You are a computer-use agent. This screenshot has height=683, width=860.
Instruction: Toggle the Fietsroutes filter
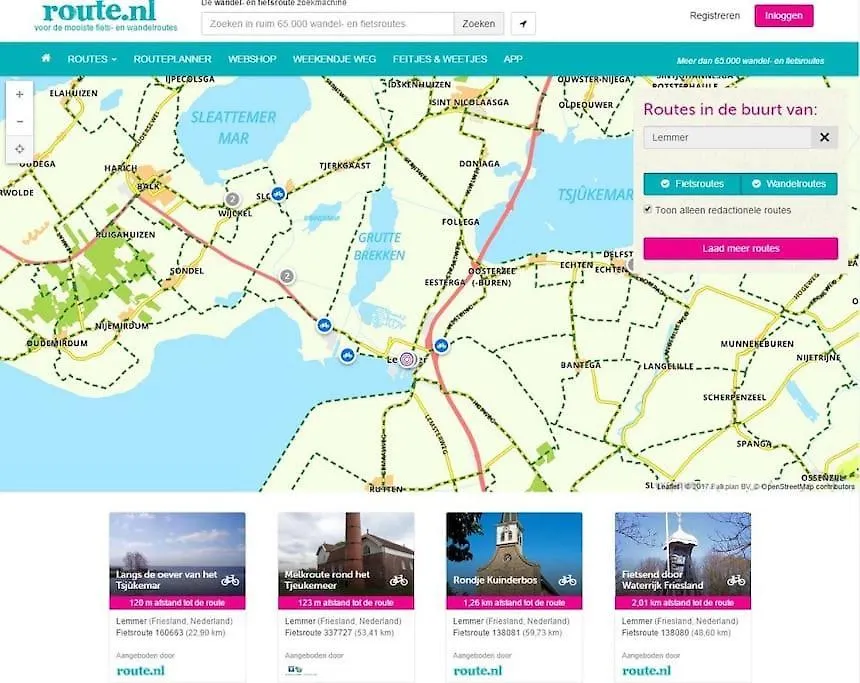[692, 184]
